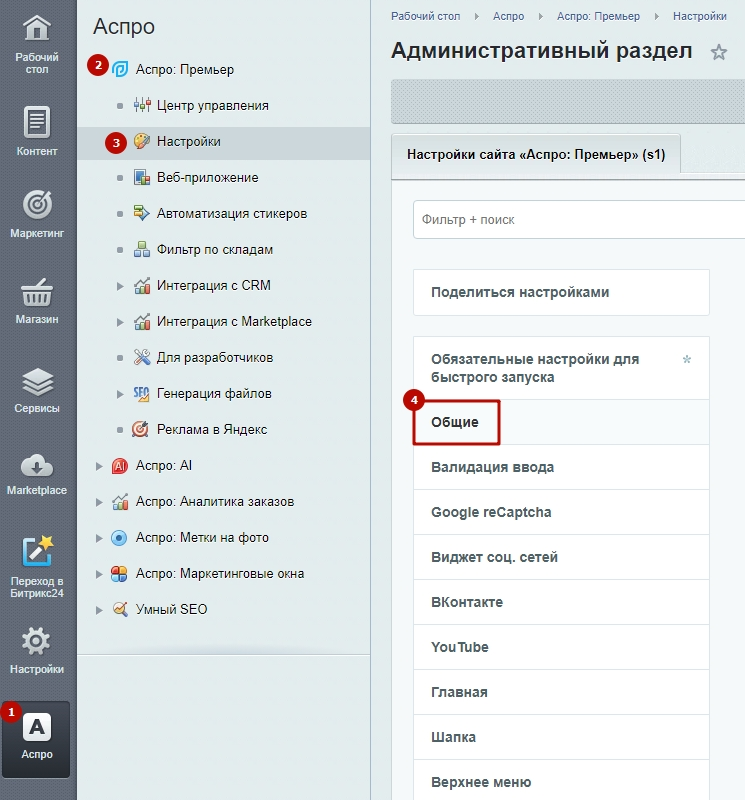Expand the Интеграция с CRM tree item

pos(120,286)
